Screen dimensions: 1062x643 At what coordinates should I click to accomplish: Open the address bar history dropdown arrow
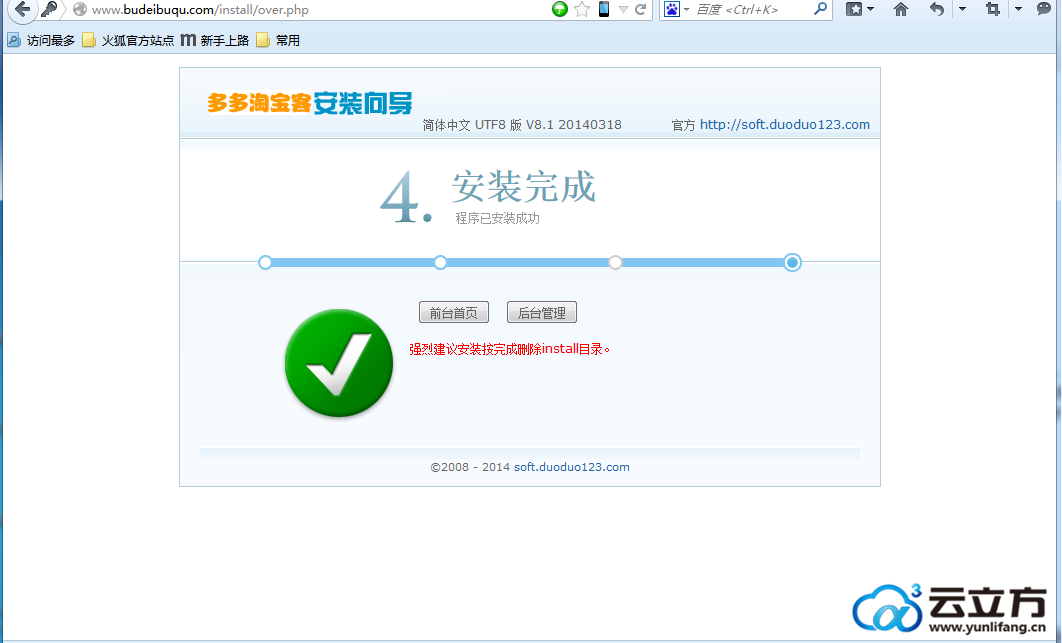pyautogui.click(x=623, y=9)
